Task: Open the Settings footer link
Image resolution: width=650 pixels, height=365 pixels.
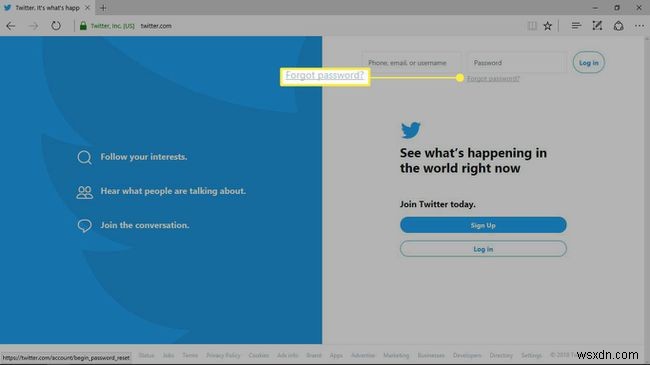Action: pyautogui.click(x=531, y=355)
